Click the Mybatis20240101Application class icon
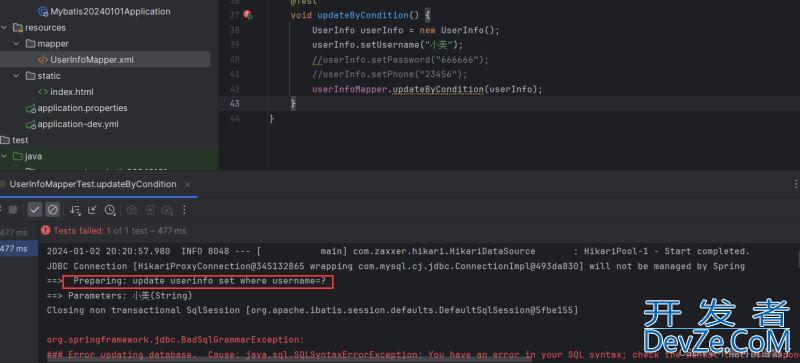The image size is (800, 363). click(43, 11)
